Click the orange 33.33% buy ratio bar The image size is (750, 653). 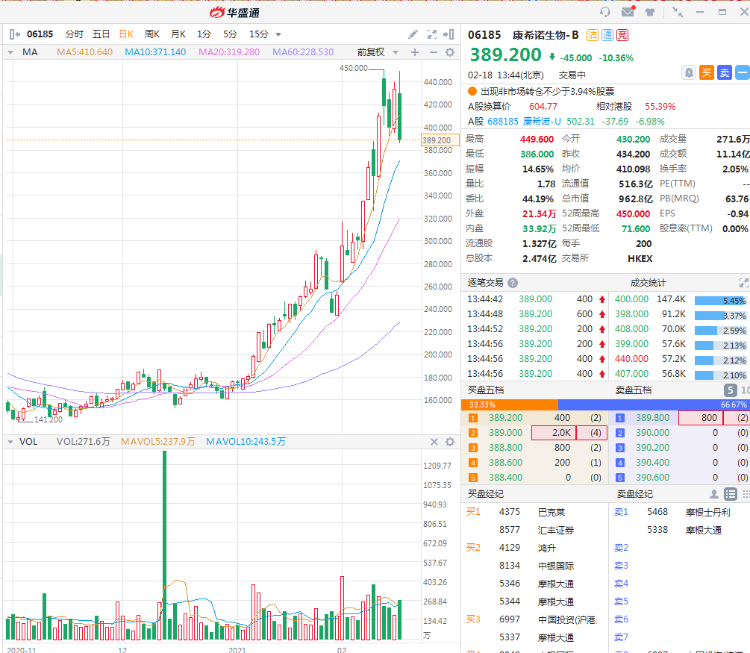[x=509, y=405]
